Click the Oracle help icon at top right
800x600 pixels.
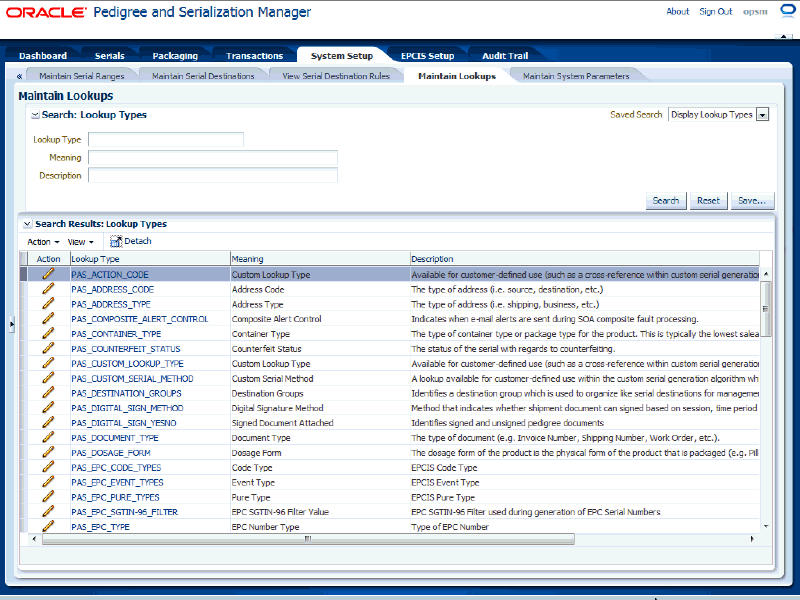(x=788, y=11)
